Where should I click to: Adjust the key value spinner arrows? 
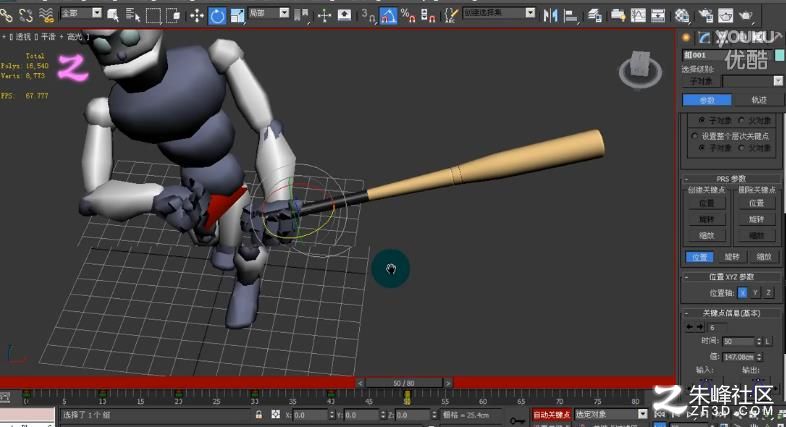coord(759,357)
